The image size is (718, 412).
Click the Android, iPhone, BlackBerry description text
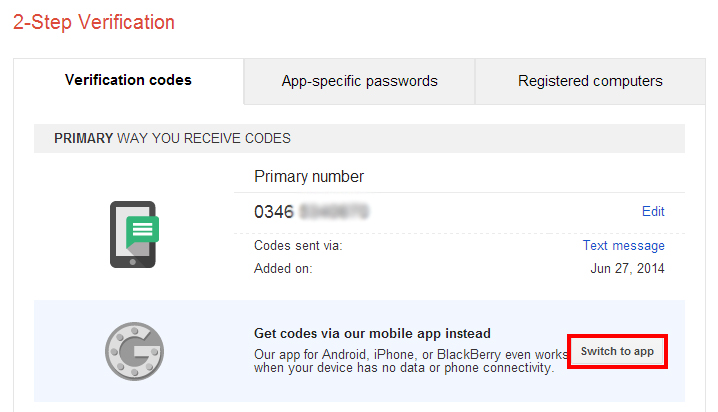tap(410, 352)
